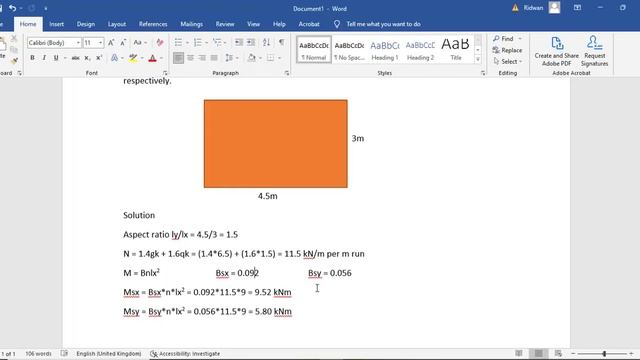The height and width of the screenshot is (360, 640).
Task: Expand the Styles gallery
Action: coord(478,60)
